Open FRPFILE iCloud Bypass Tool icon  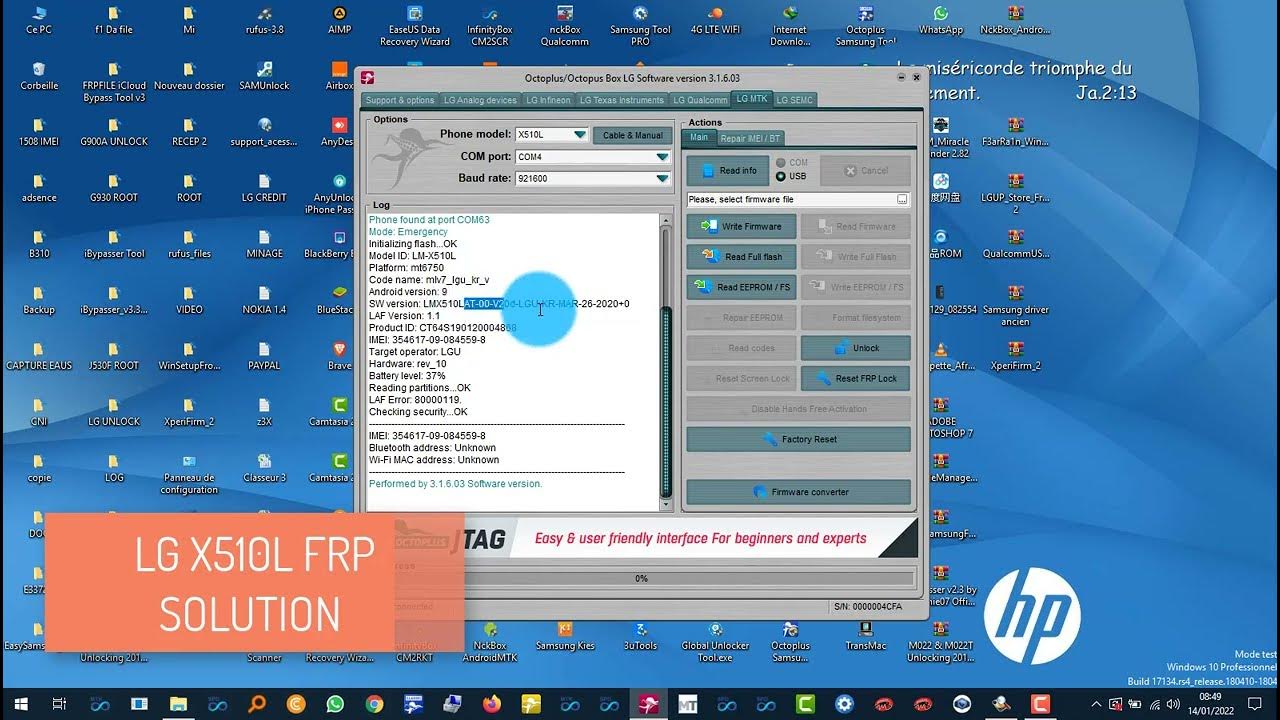tap(114, 82)
